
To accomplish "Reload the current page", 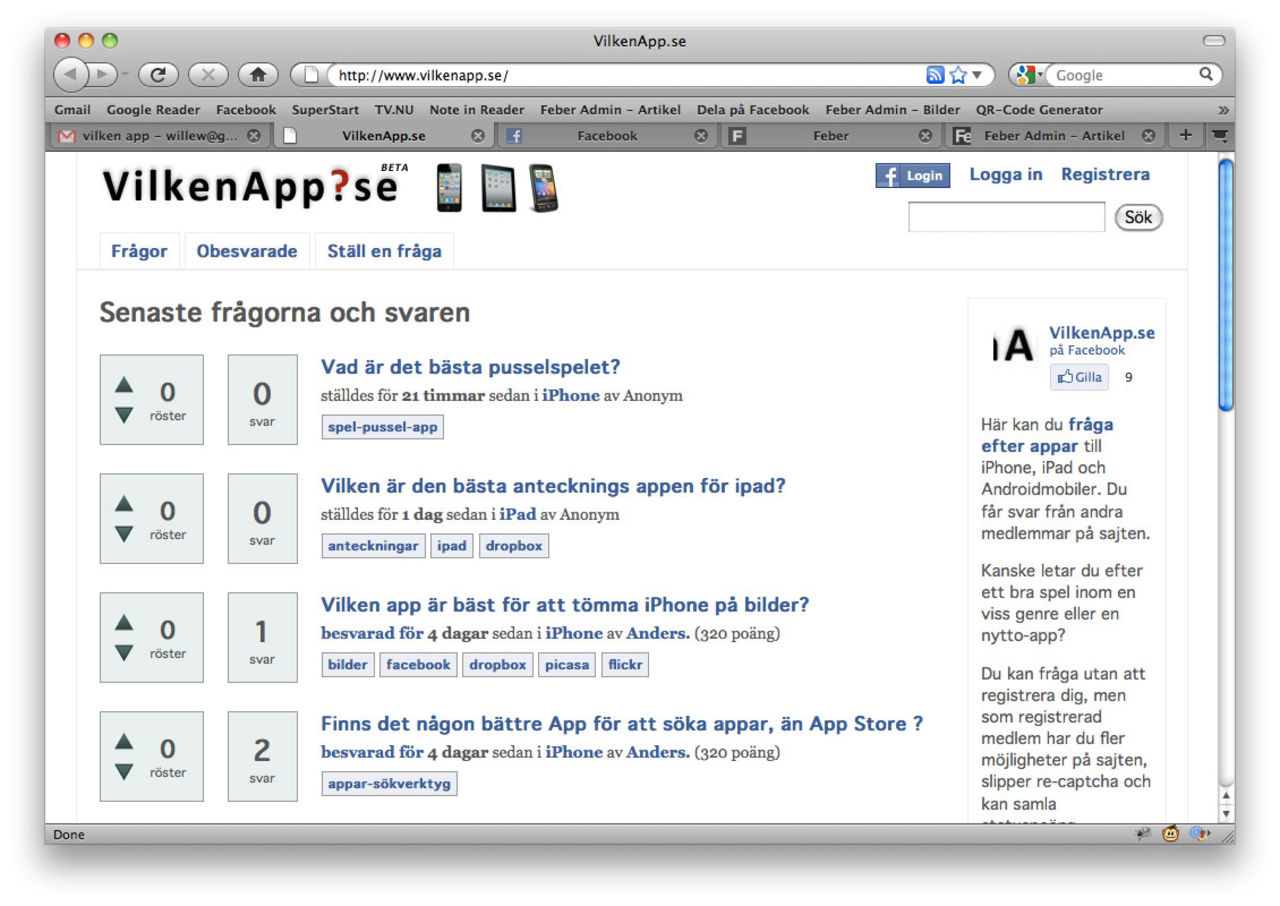I will click(158, 74).
